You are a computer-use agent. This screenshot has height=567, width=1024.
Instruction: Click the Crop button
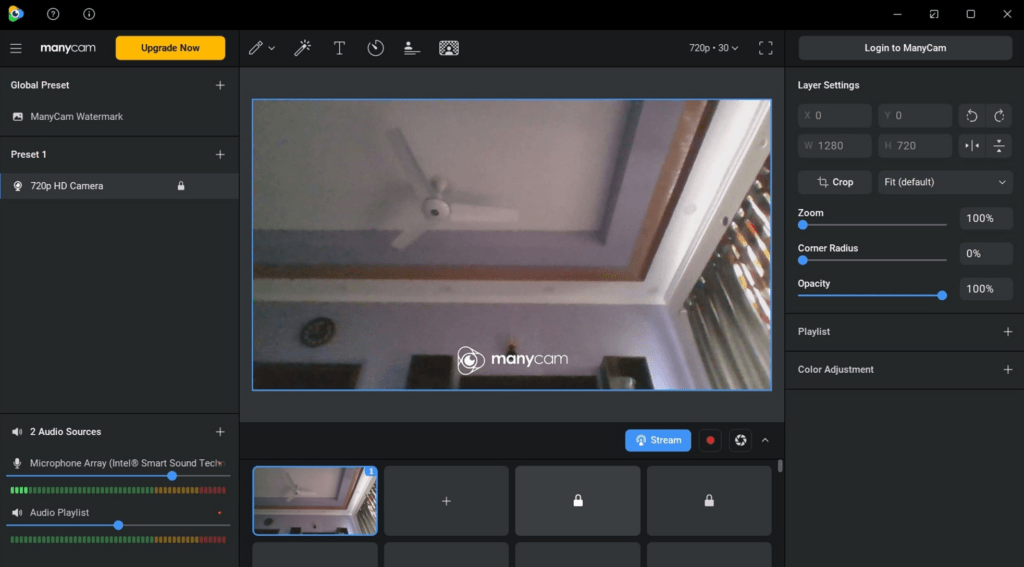(835, 182)
